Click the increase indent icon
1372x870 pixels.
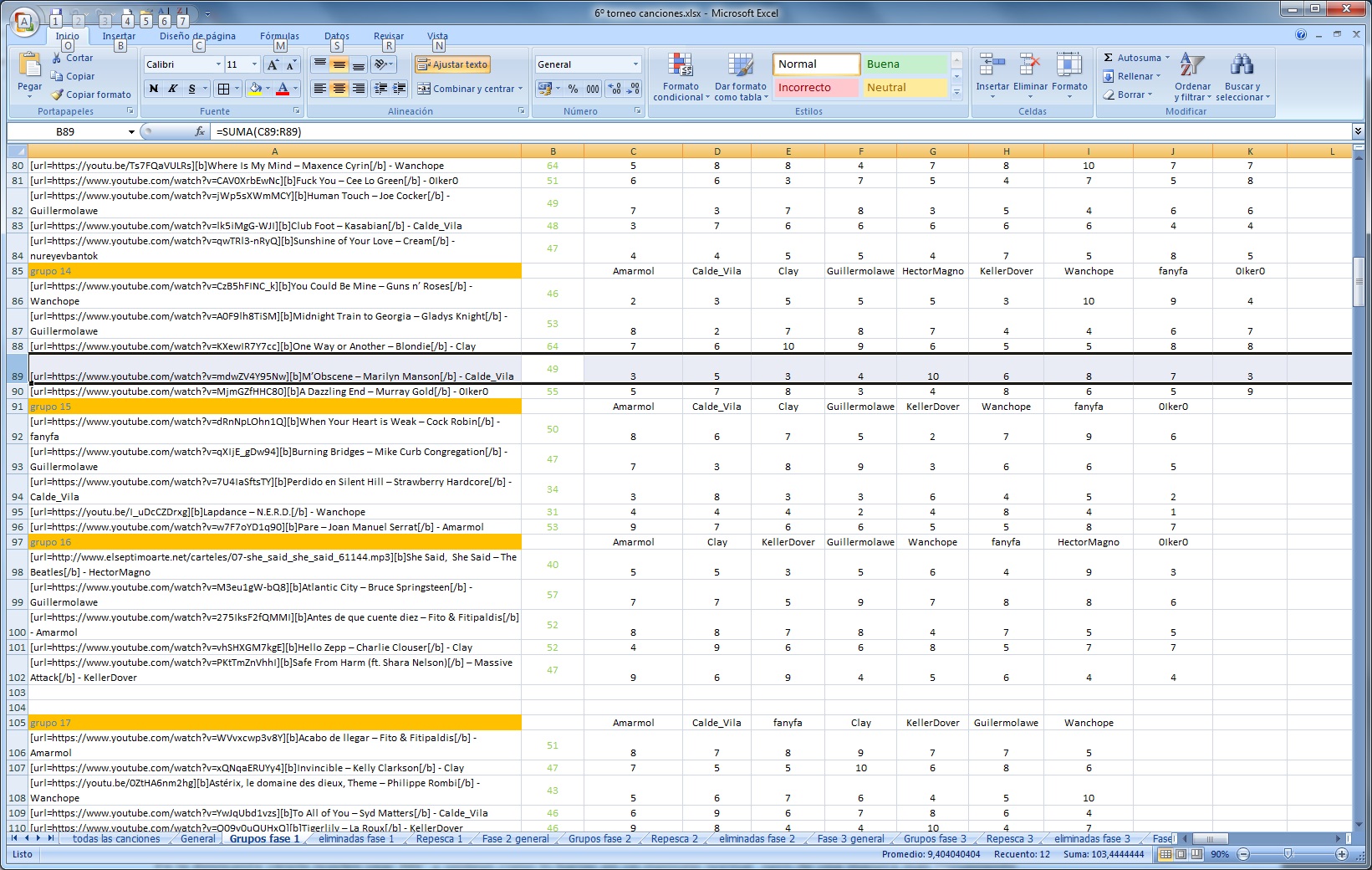[399, 89]
